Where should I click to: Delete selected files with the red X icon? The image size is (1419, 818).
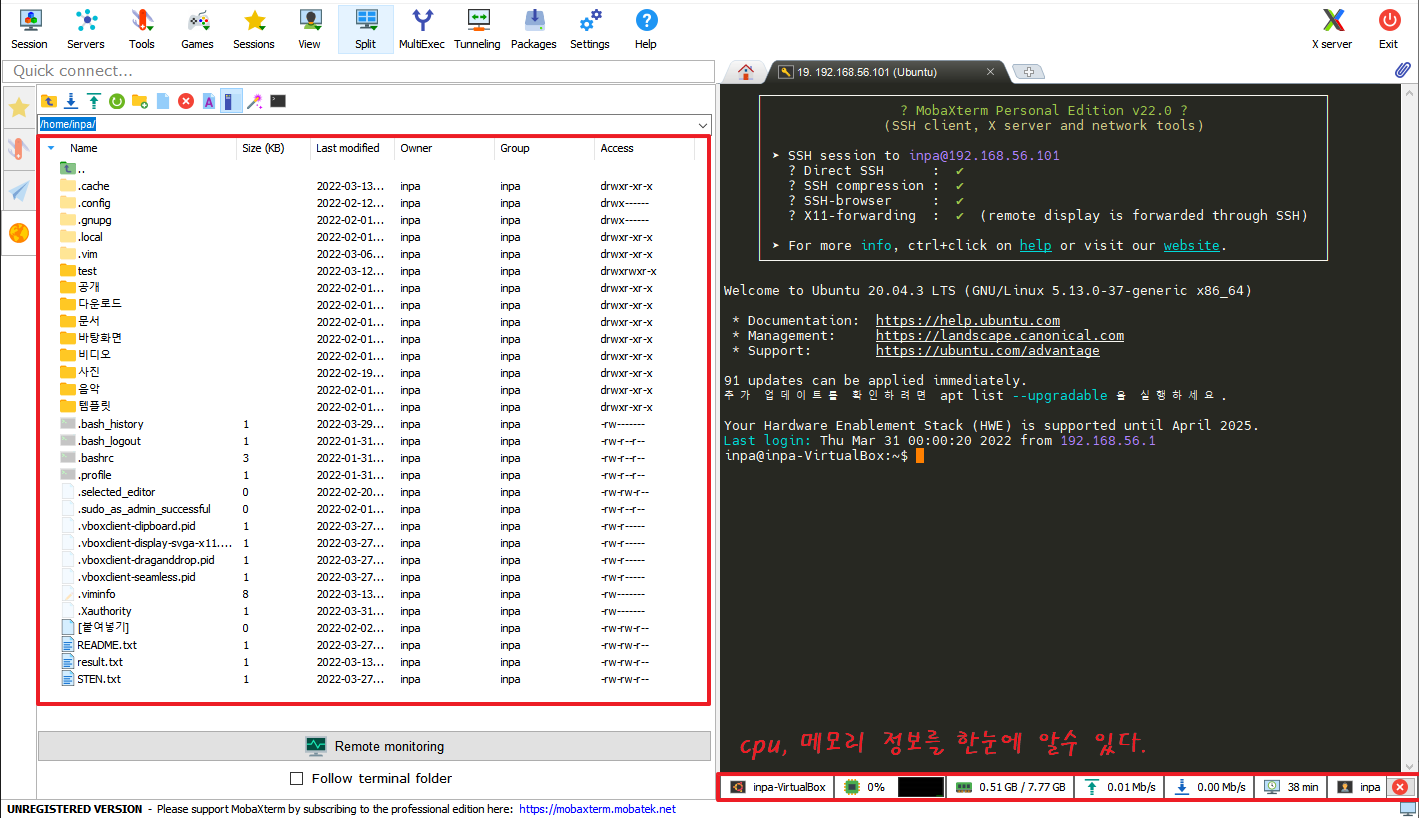[x=186, y=101]
